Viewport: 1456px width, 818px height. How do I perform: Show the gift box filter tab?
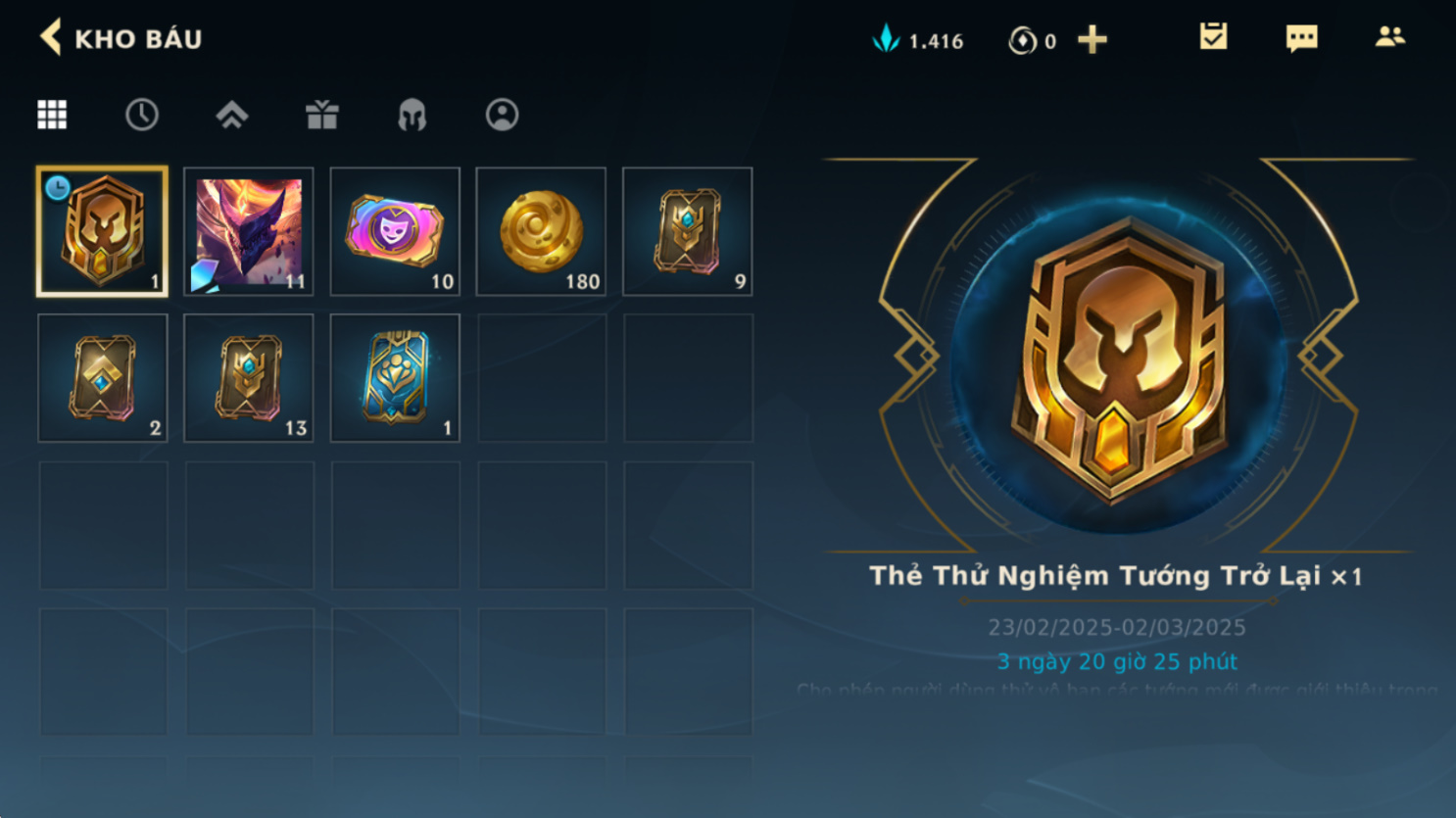321,115
